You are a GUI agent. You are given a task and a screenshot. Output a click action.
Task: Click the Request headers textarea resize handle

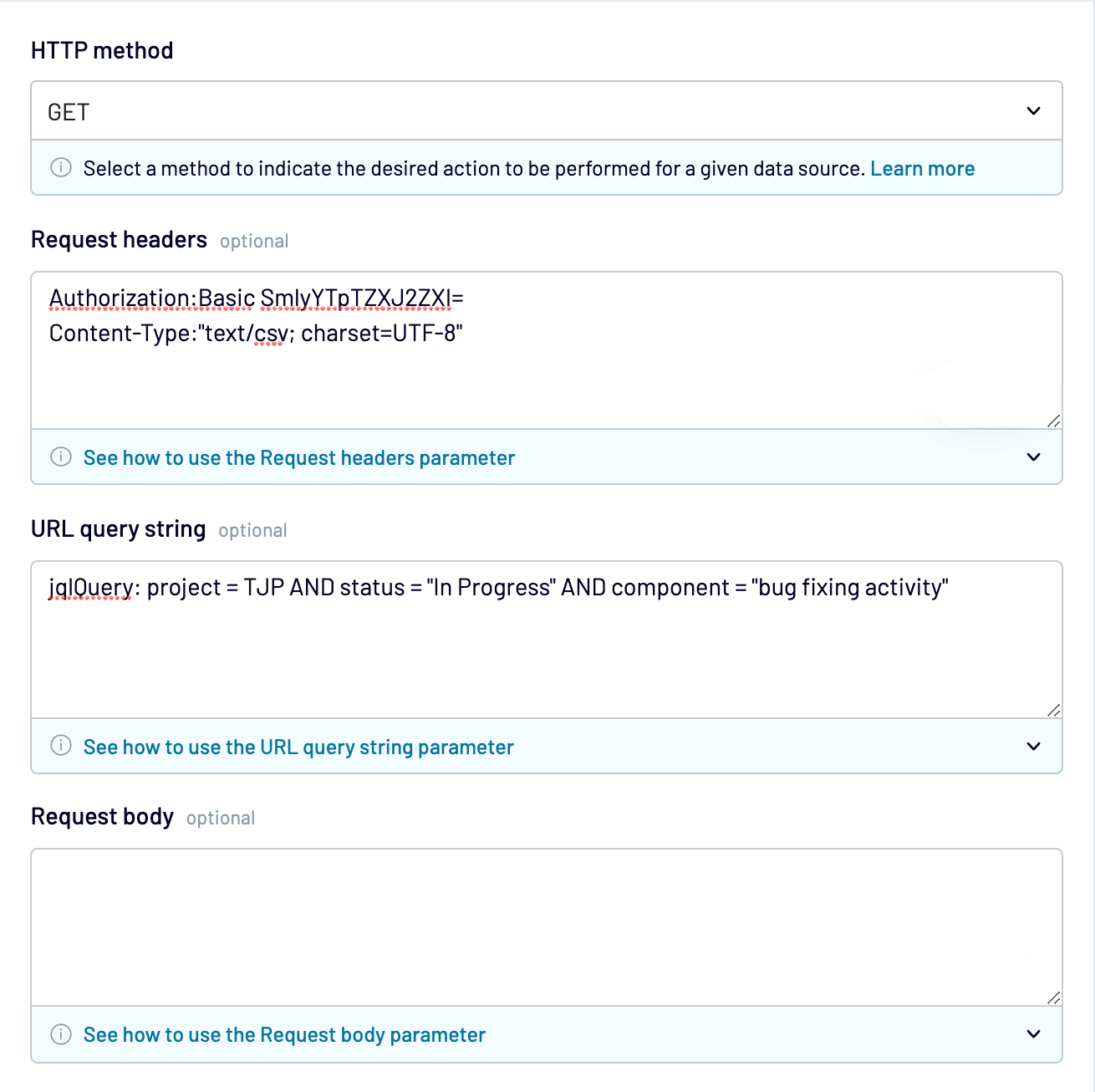point(1054,421)
